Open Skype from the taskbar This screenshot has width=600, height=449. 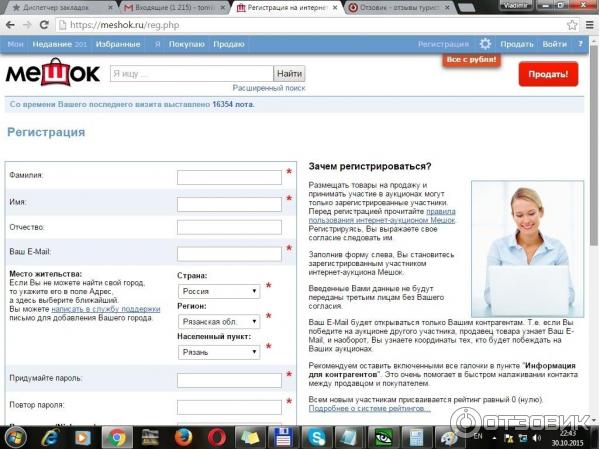[x=318, y=436]
